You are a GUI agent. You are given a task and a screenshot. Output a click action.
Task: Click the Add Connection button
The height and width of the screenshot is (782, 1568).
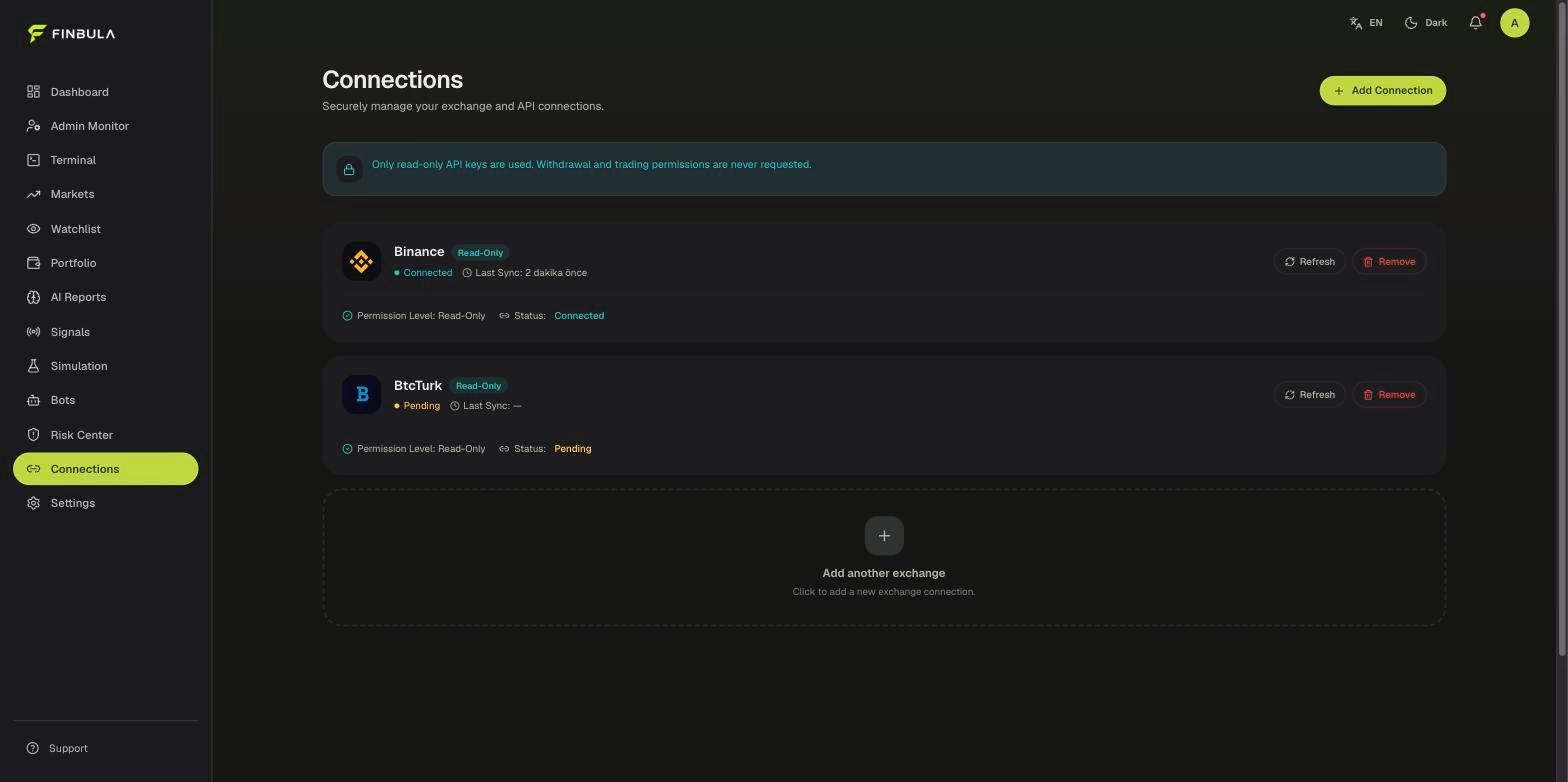click(x=1382, y=91)
